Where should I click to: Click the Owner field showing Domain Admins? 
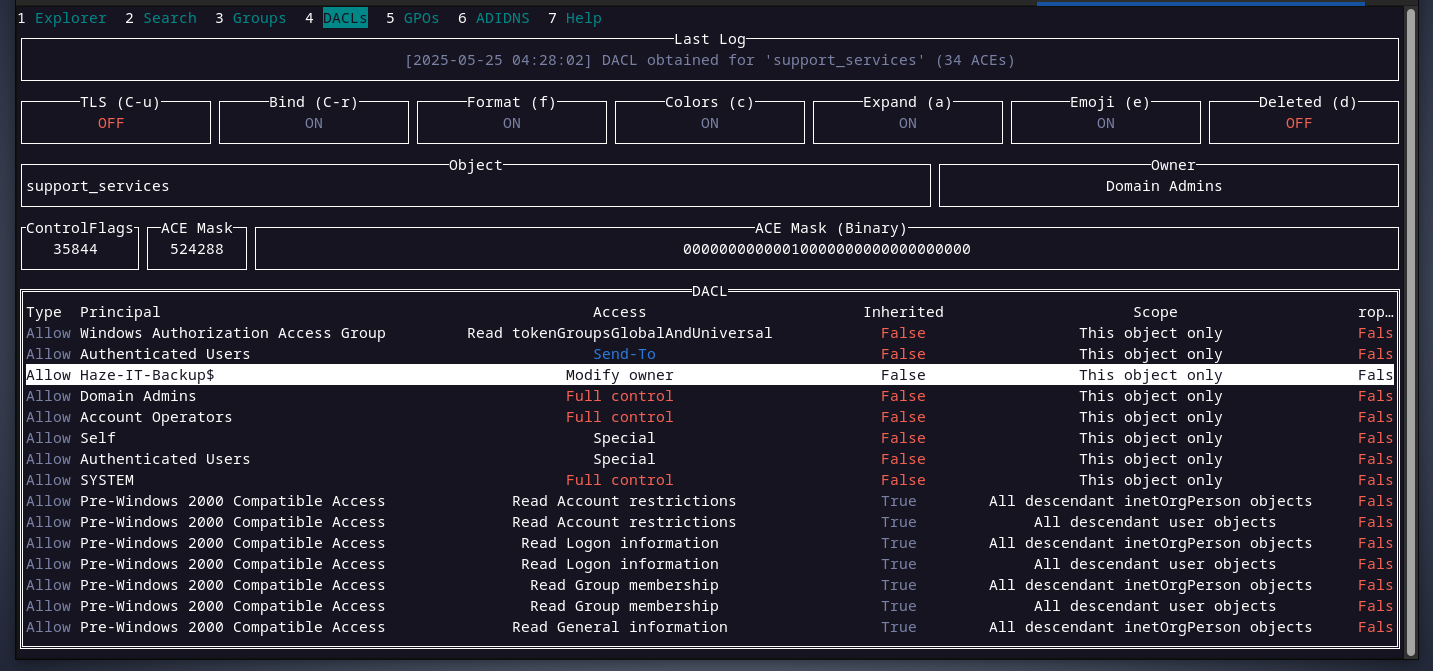tap(1168, 186)
